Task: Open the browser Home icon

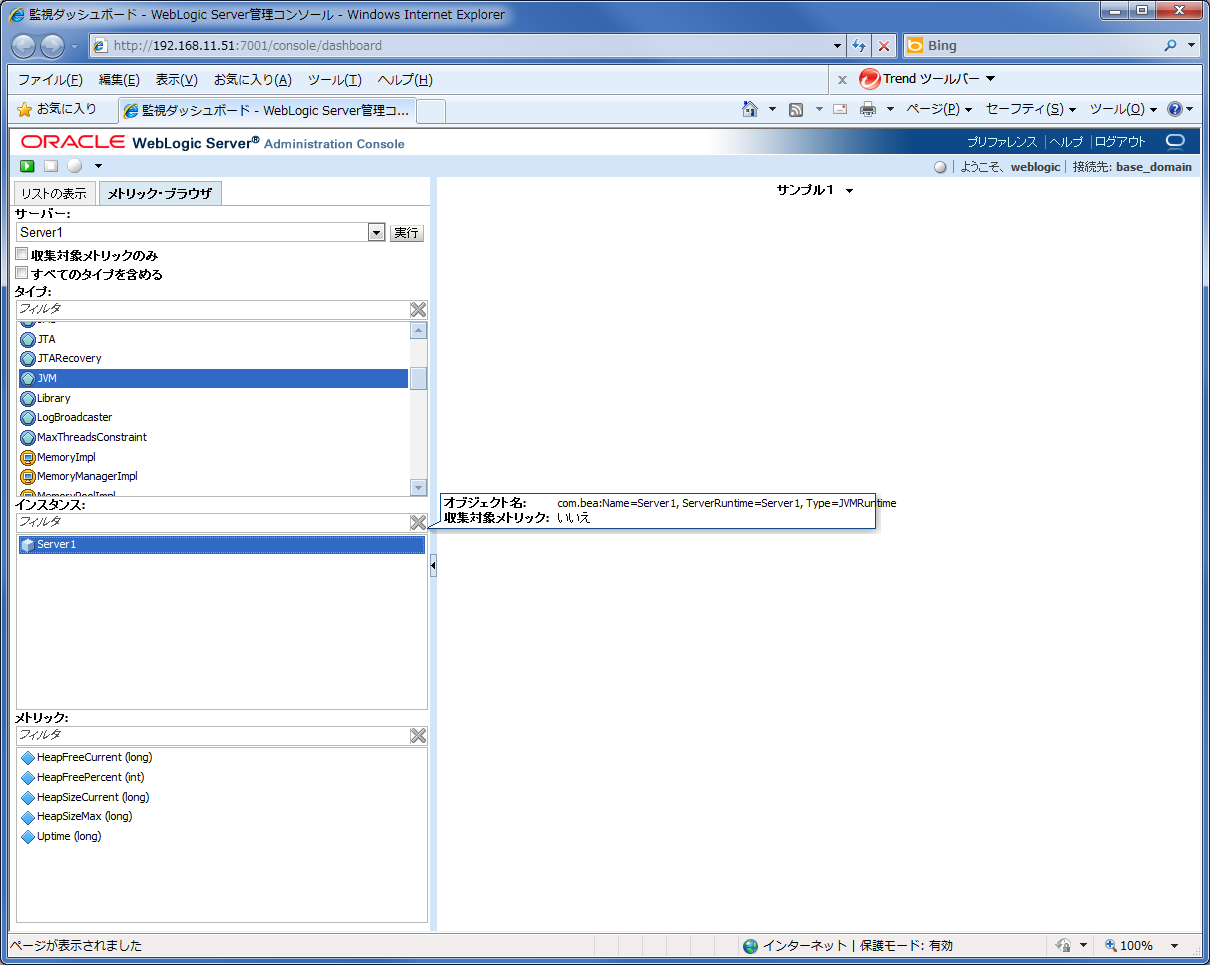Action: click(x=750, y=109)
